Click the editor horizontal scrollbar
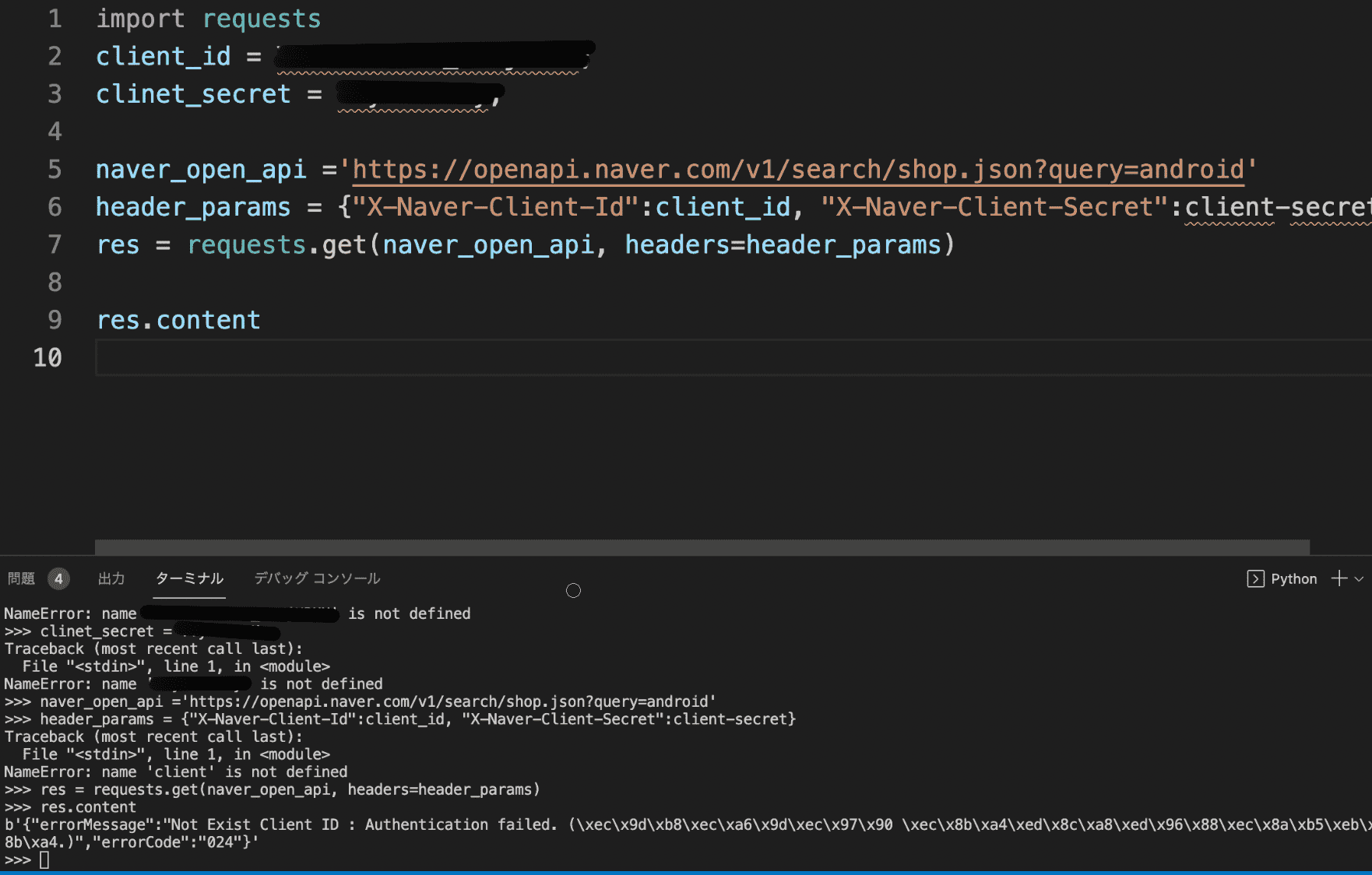The height and width of the screenshot is (875, 1372). pos(701,547)
